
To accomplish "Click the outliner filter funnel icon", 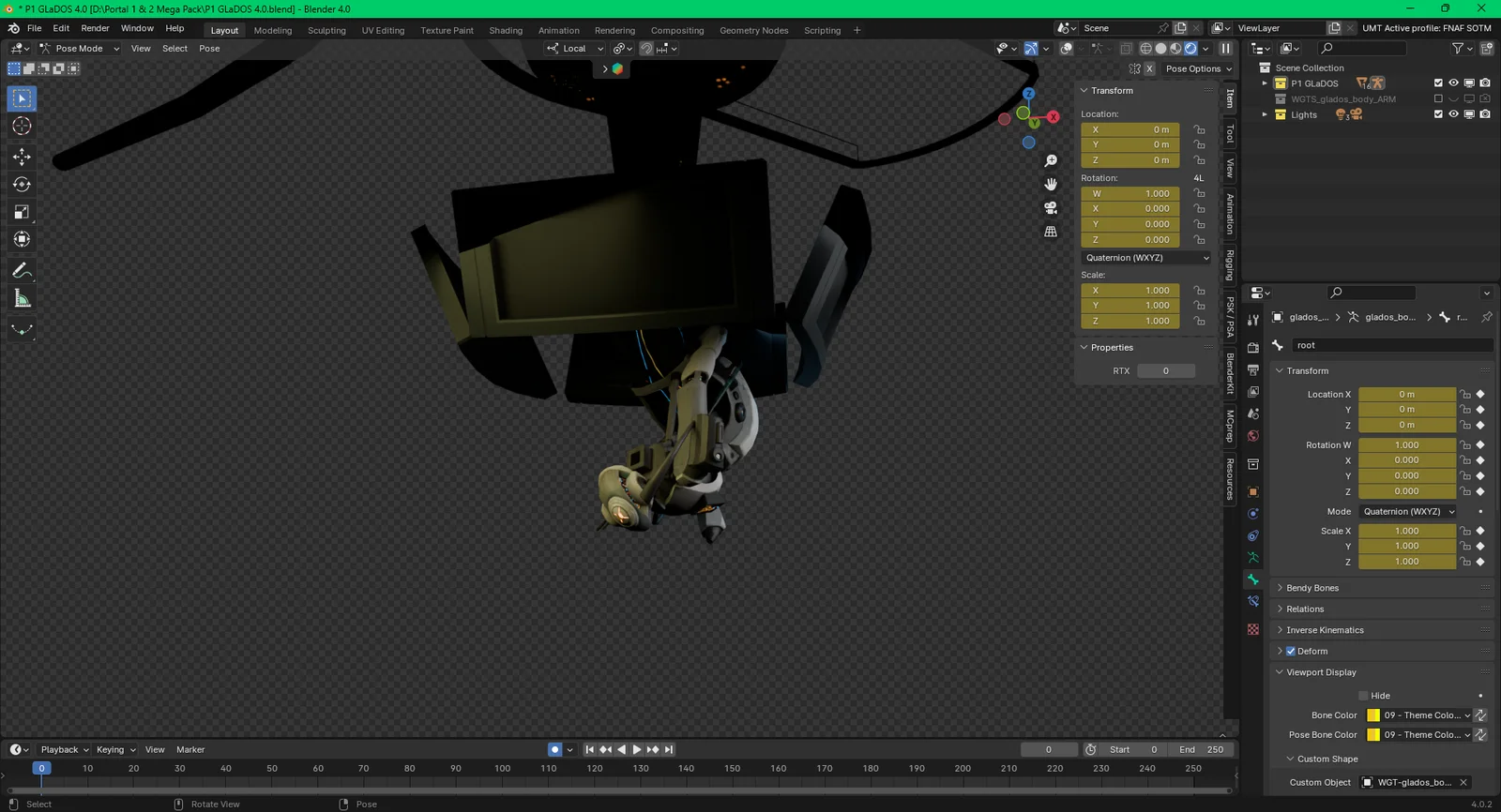I will click(x=1457, y=48).
